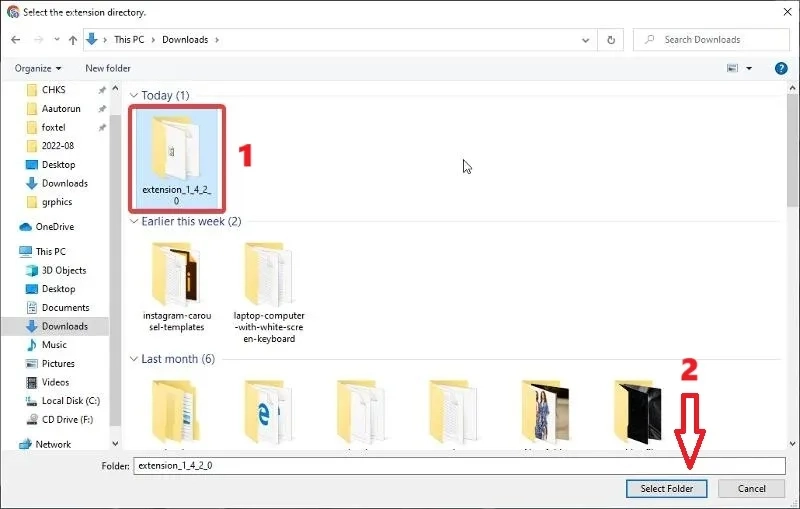Viewport: 800px width, 509px height.
Task: Refresh the Downloads folder view
Action: 611,40
